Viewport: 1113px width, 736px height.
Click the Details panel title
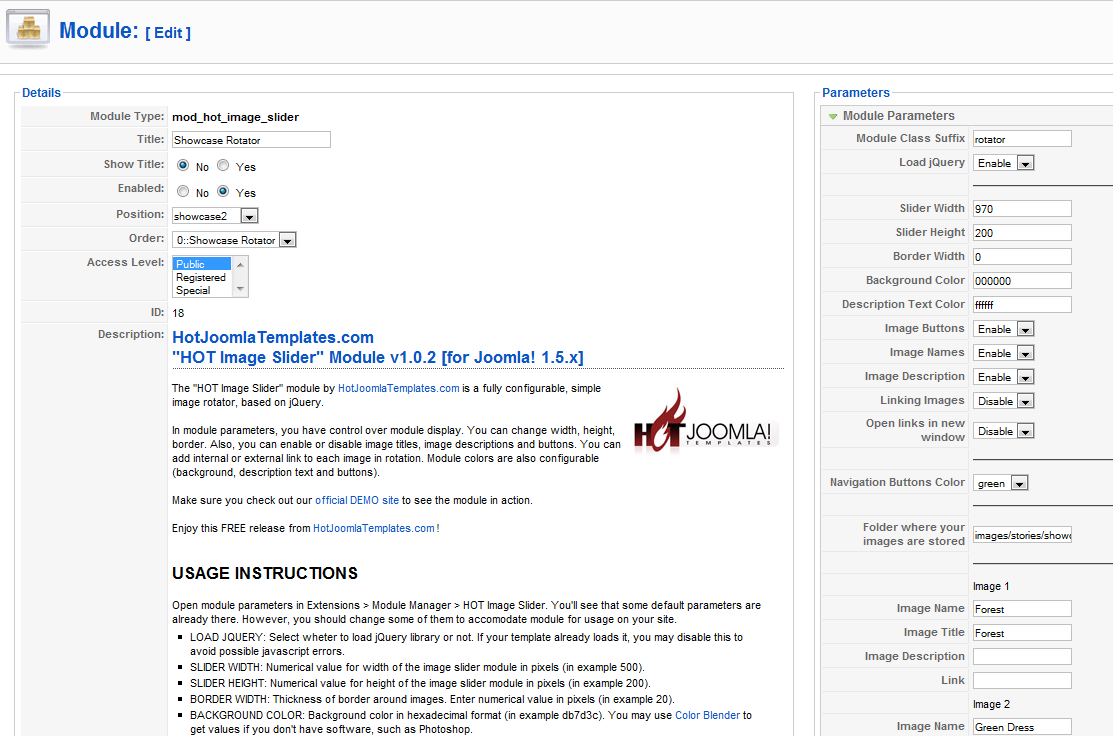point(41,93)
